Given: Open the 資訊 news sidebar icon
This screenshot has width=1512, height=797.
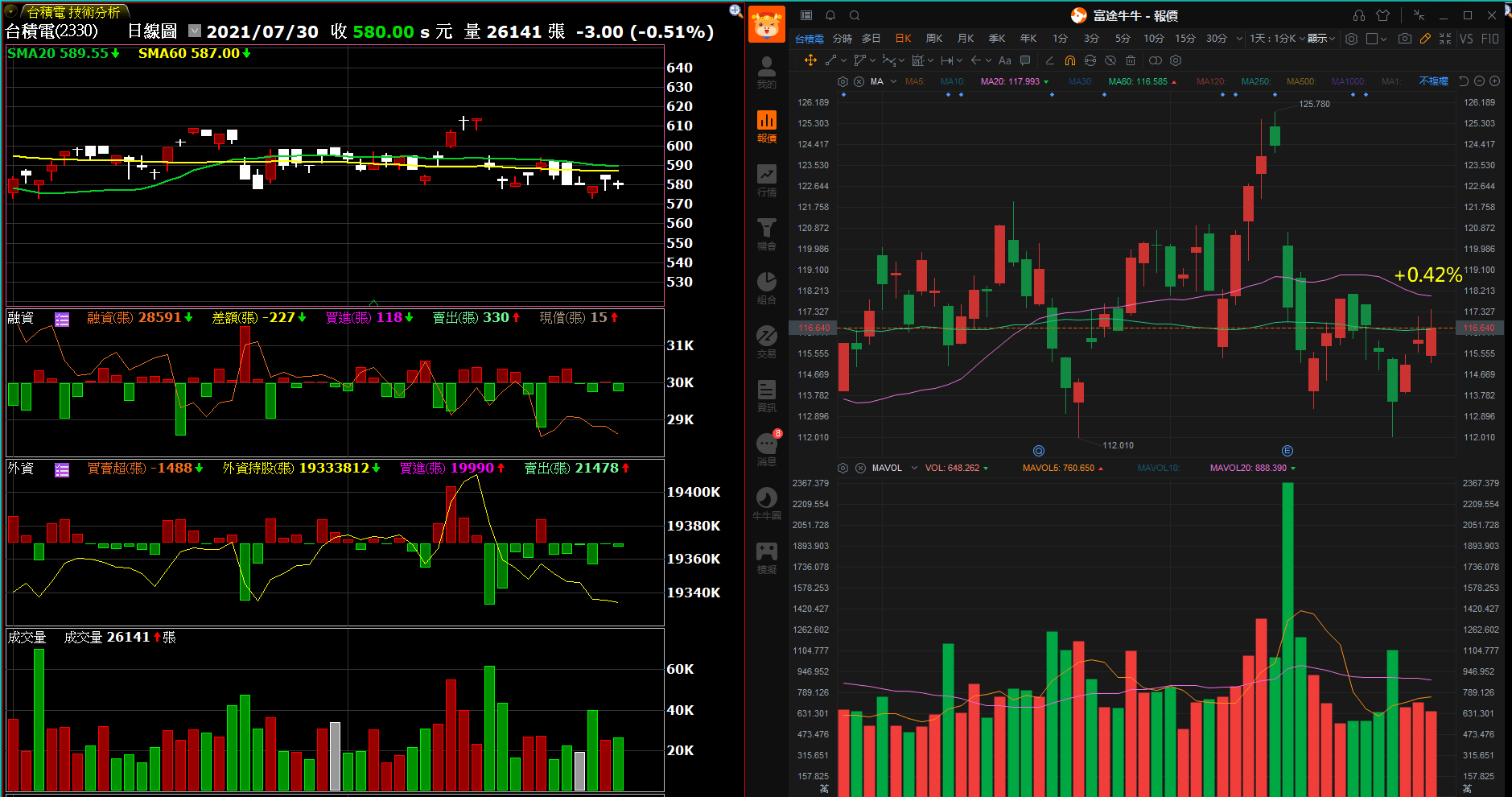Looking at the screenshot, I should click(x=767, y=396).
